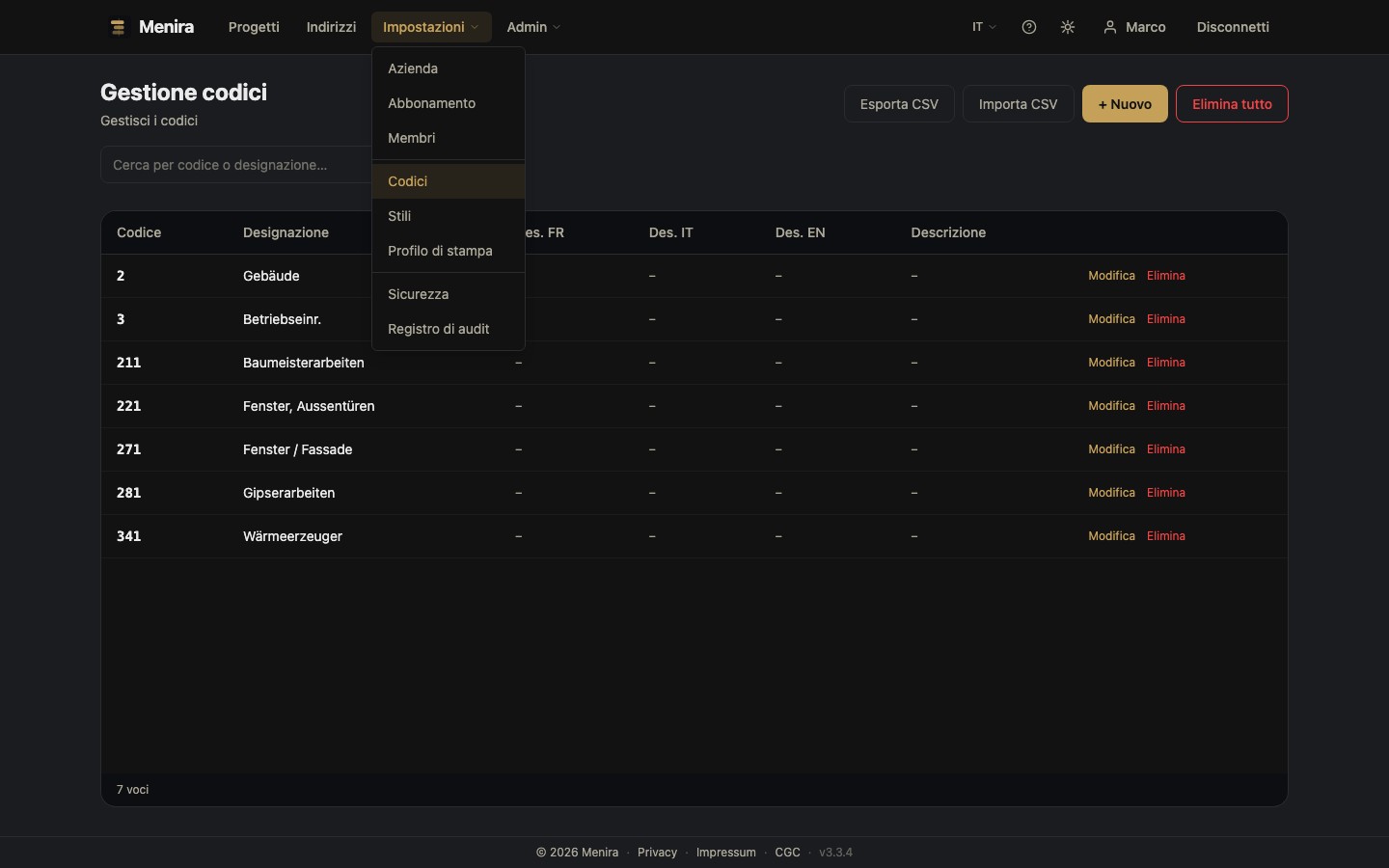The height and width of the screenshot is (868, 1389).
Task: Click the Disconnetti link
Action: 1233,27
